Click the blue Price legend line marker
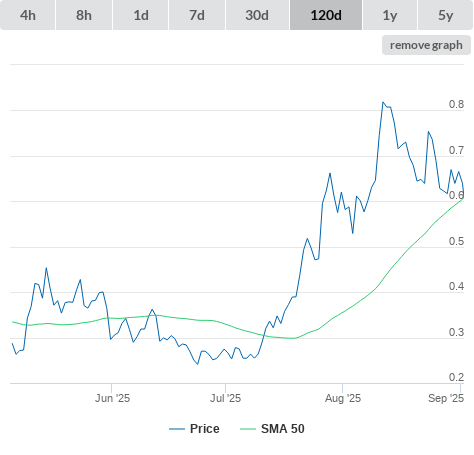This screenshot has width=474, height=455. [x=177, y=429]
